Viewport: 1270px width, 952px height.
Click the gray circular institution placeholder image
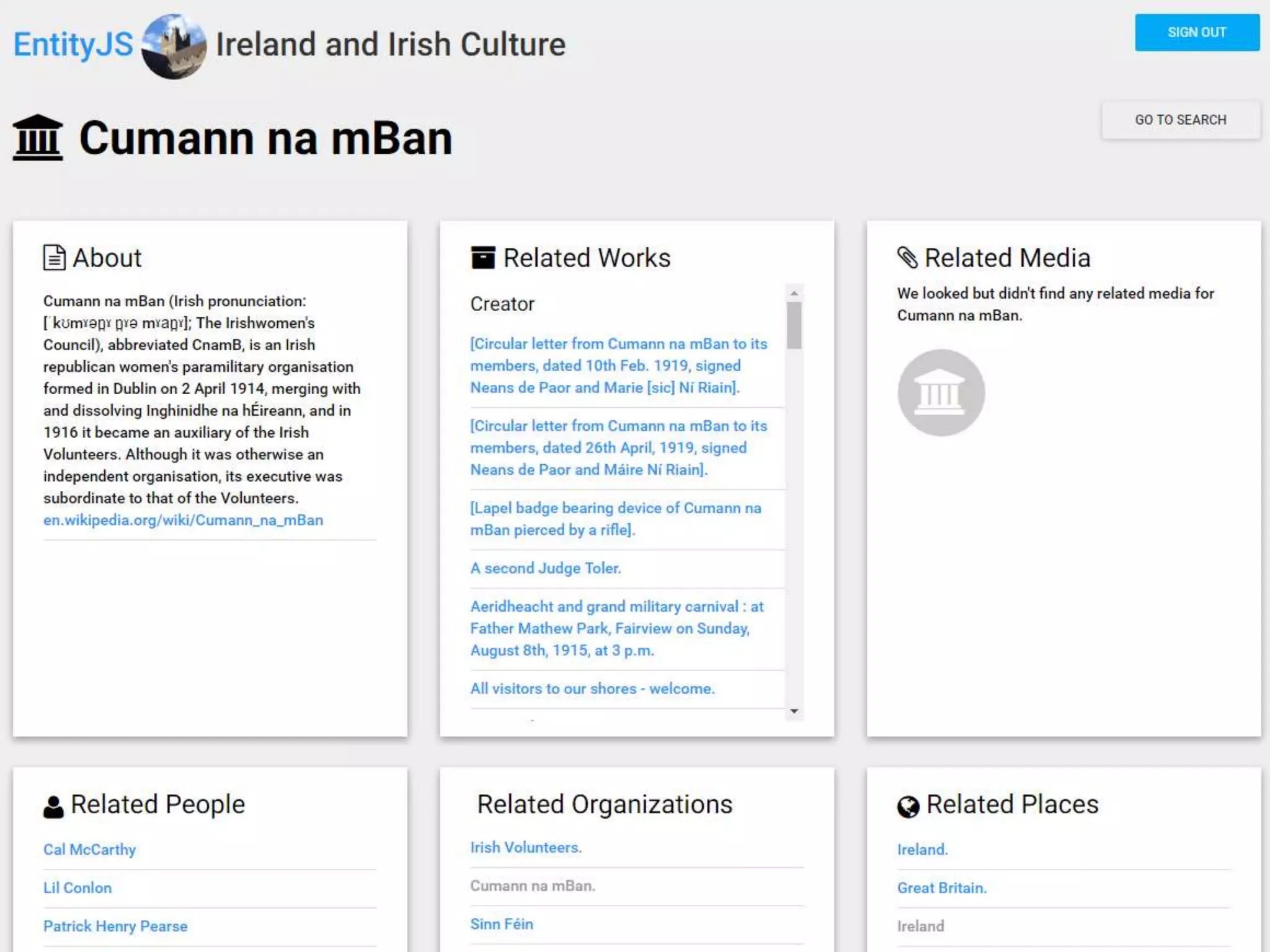(941, 393)
